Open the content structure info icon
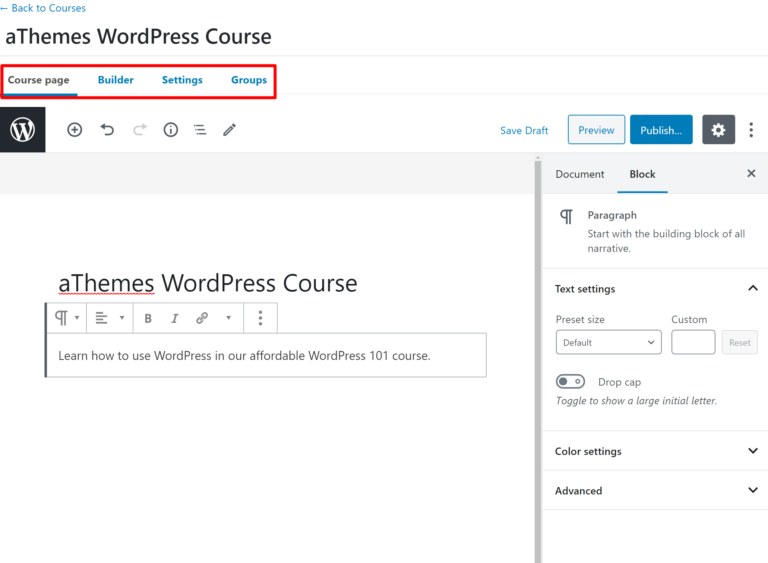The width and height of the screenshot is (768, 563). point(171,130)
